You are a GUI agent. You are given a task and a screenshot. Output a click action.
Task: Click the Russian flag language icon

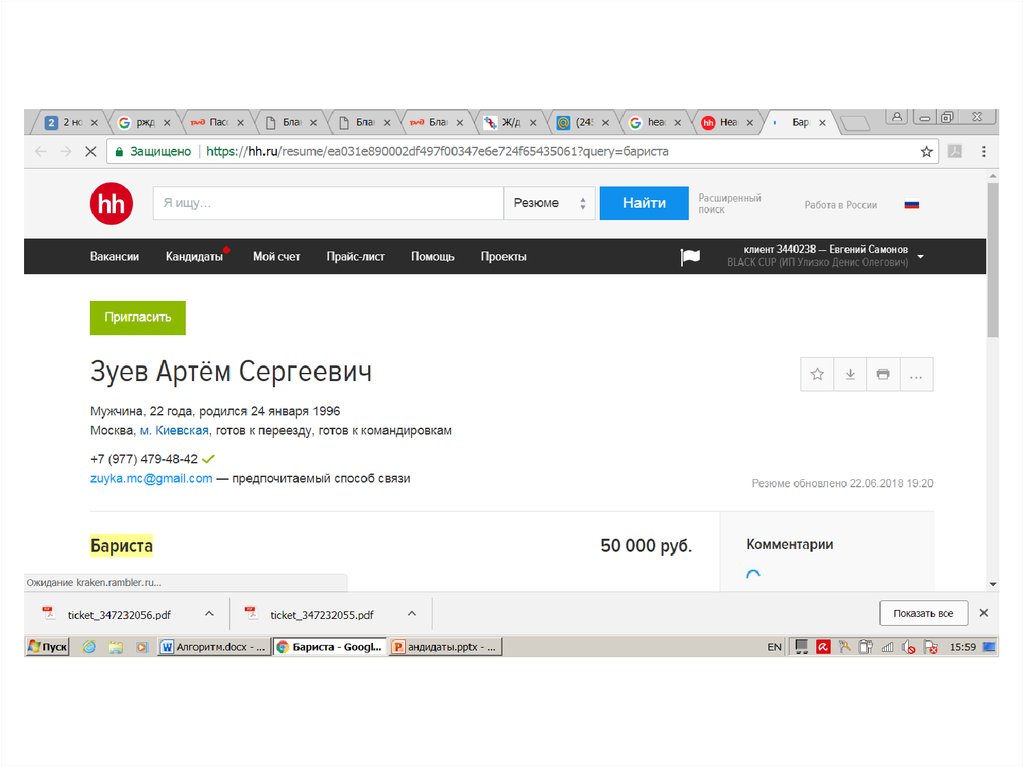(911, 204)
